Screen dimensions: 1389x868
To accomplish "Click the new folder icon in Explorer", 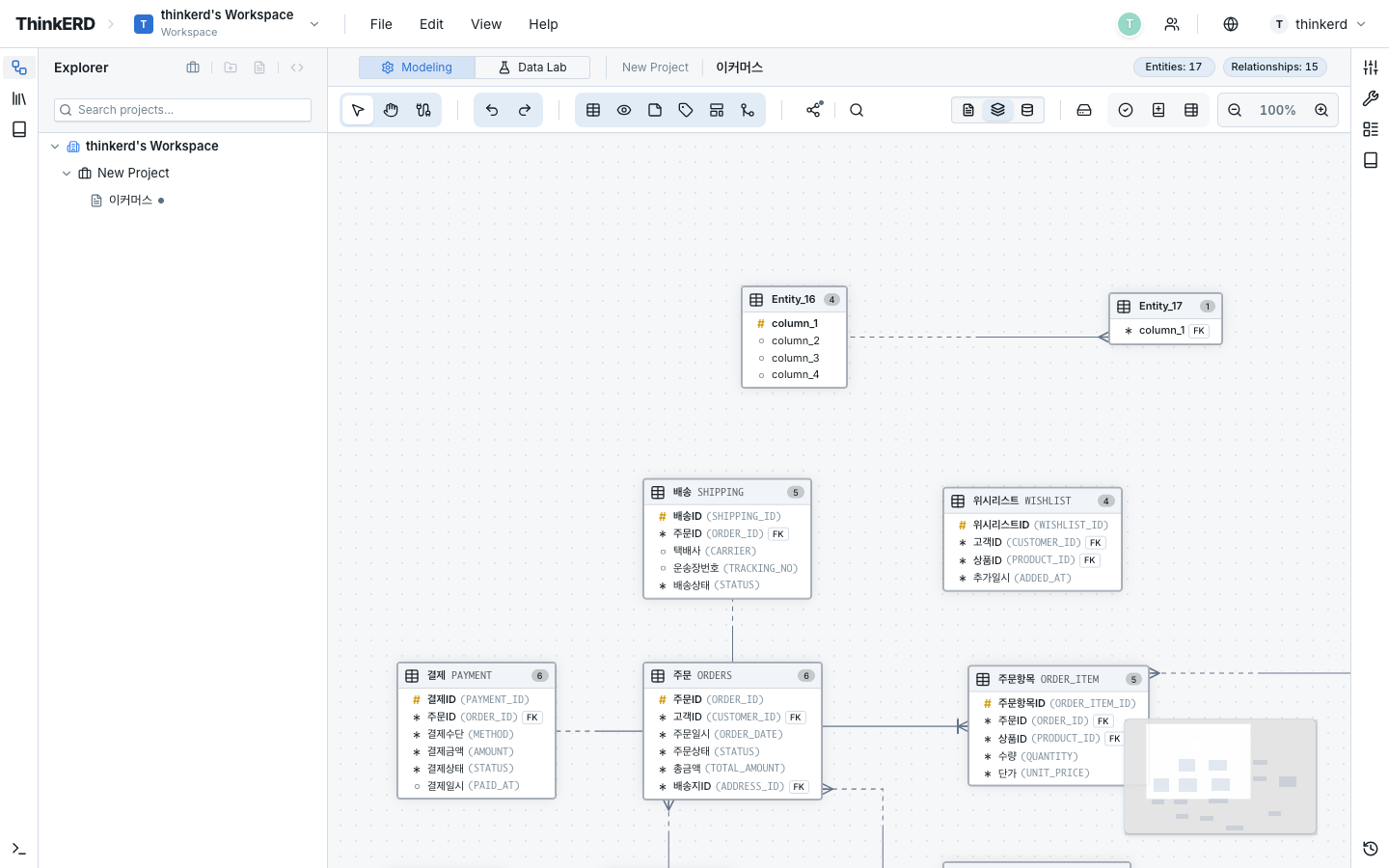I will point(231,68).
